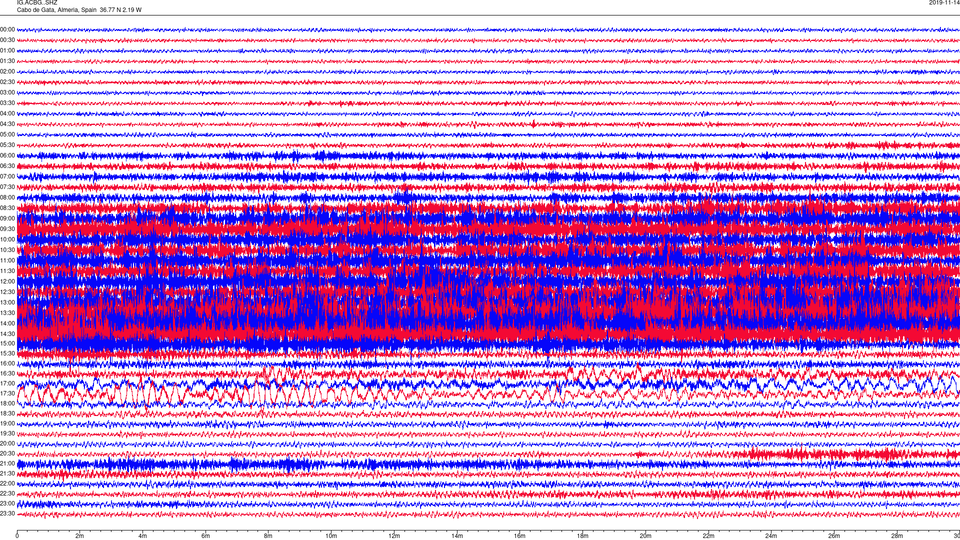Screen dimensions: 960x540
Task: Select the 08:00 time row label
Action: [7, 197]
